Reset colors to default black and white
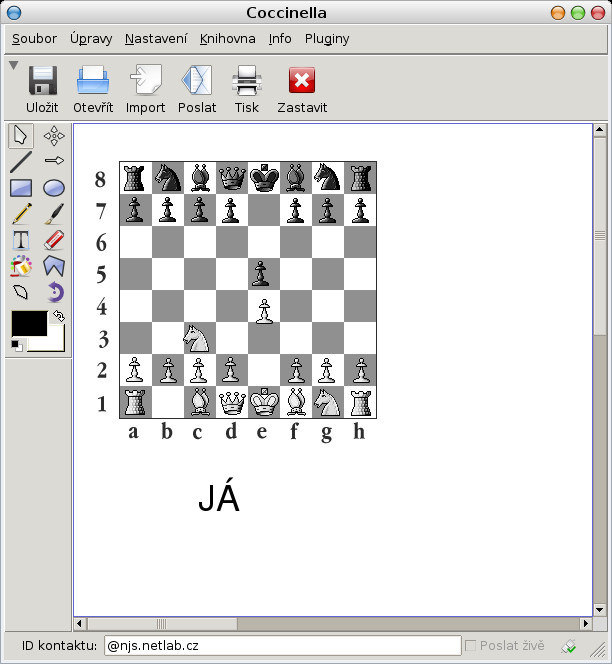 [x=17, y=346]
